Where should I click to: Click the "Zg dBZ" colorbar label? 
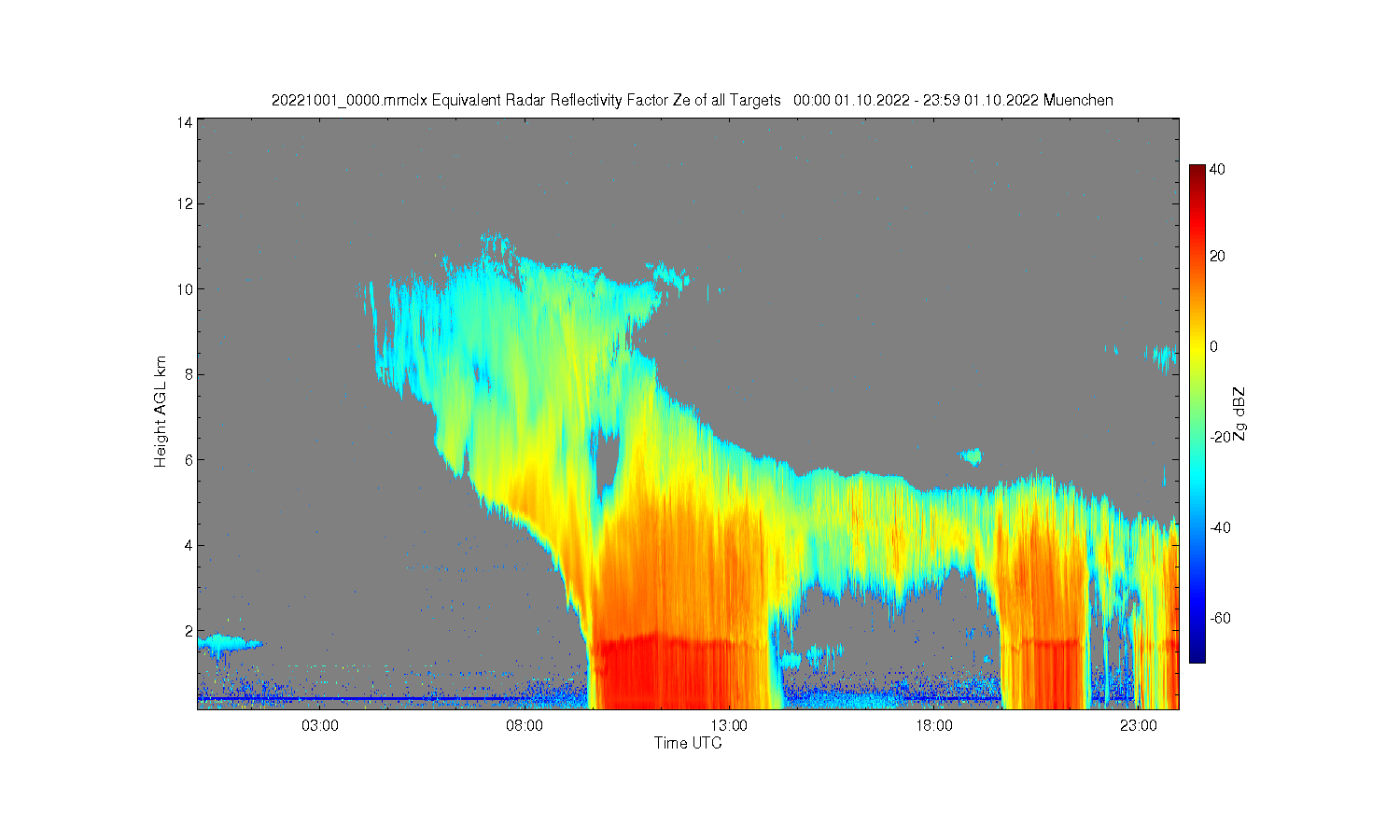coord(1239,413)
